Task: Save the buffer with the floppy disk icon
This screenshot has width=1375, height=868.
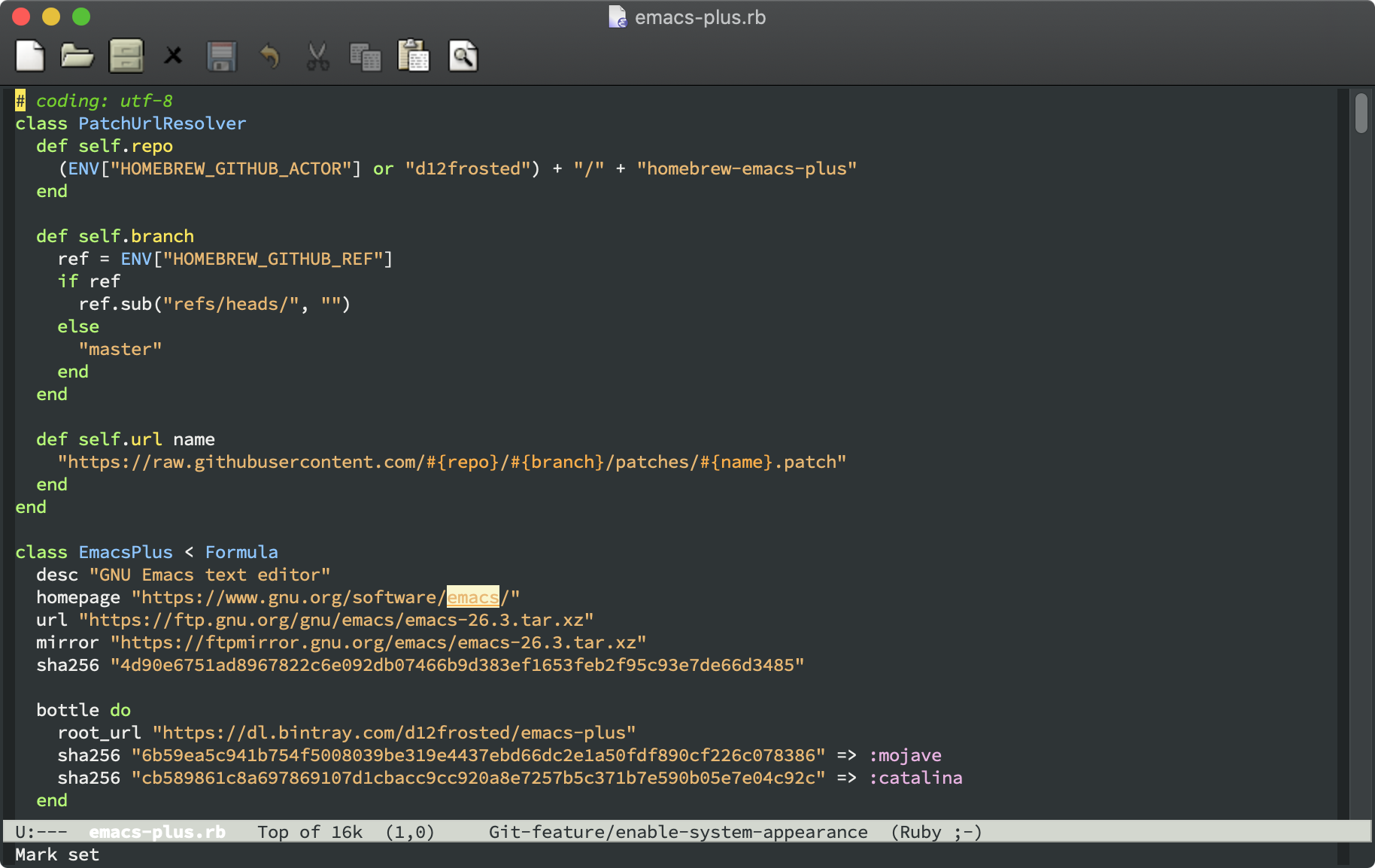Action: 222,56
